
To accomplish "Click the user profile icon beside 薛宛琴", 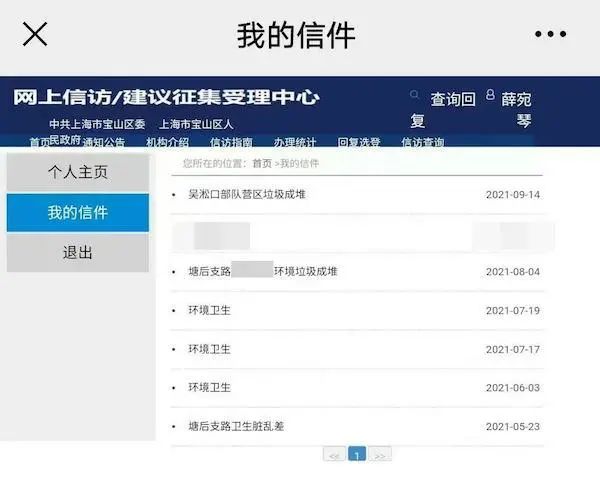I will point(490,96).
